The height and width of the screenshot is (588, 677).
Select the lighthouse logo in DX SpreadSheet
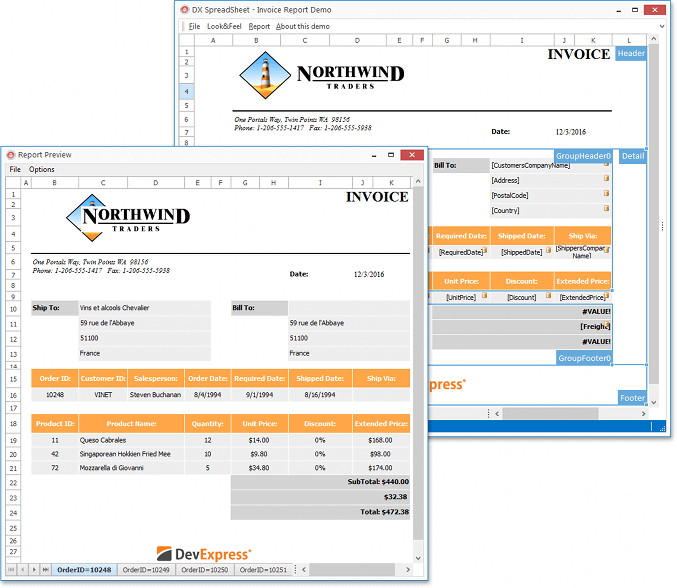click(x=265, y=75)
